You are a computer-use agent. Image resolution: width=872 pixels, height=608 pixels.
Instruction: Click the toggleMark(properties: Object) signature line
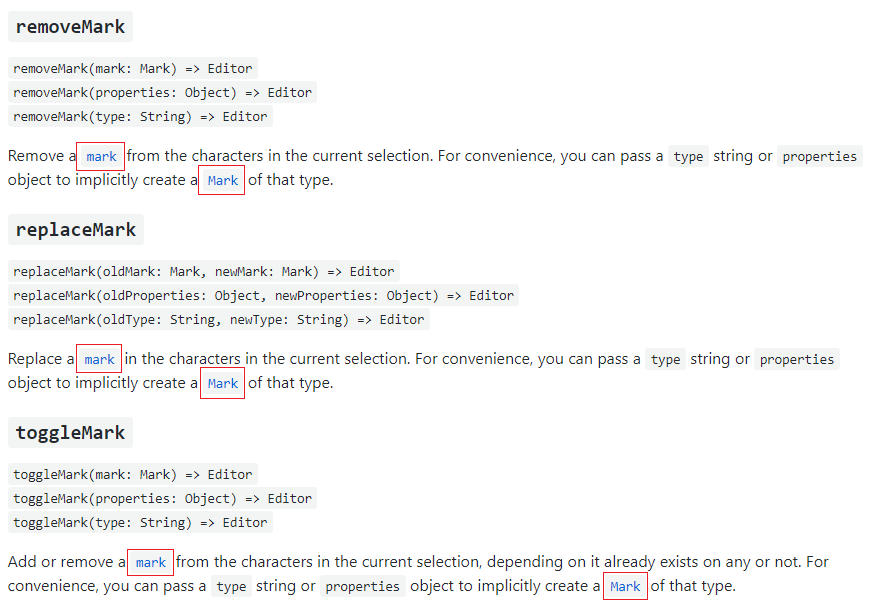click(163, 499)
